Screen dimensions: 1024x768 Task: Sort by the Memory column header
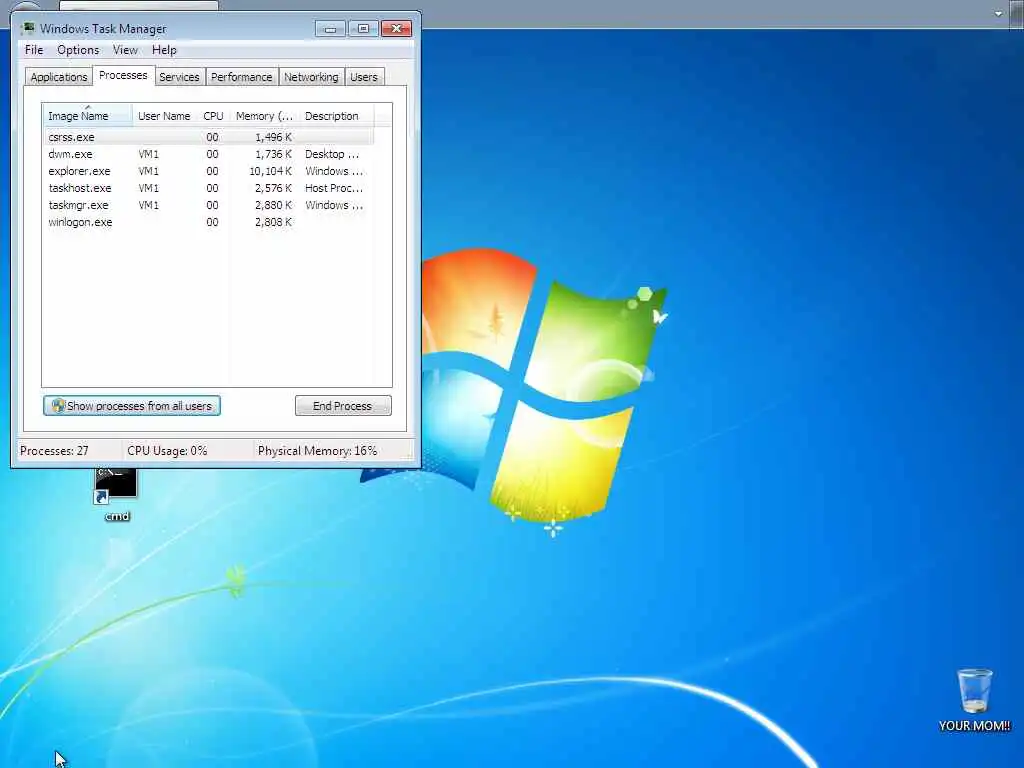click(264, 116)
